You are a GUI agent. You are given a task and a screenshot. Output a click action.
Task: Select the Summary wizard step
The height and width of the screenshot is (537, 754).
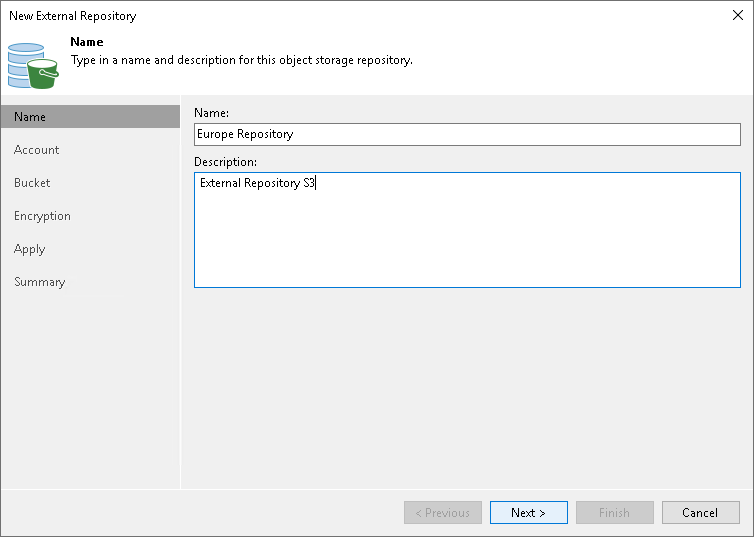point(39,282)
